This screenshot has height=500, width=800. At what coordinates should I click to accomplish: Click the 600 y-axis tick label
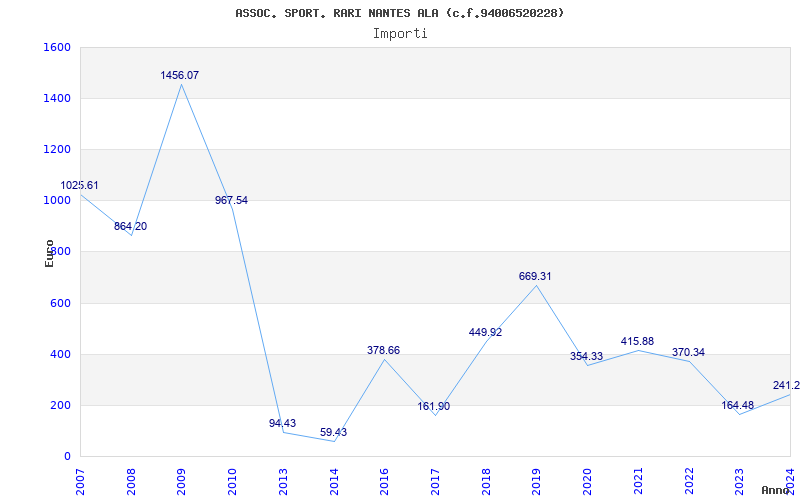point(60,303)
